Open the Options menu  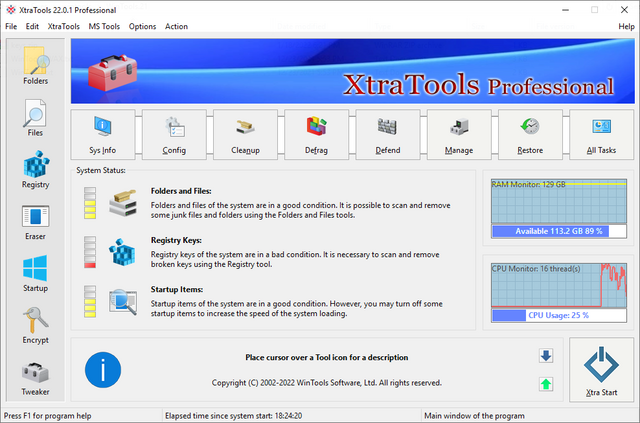pos(142,27)
